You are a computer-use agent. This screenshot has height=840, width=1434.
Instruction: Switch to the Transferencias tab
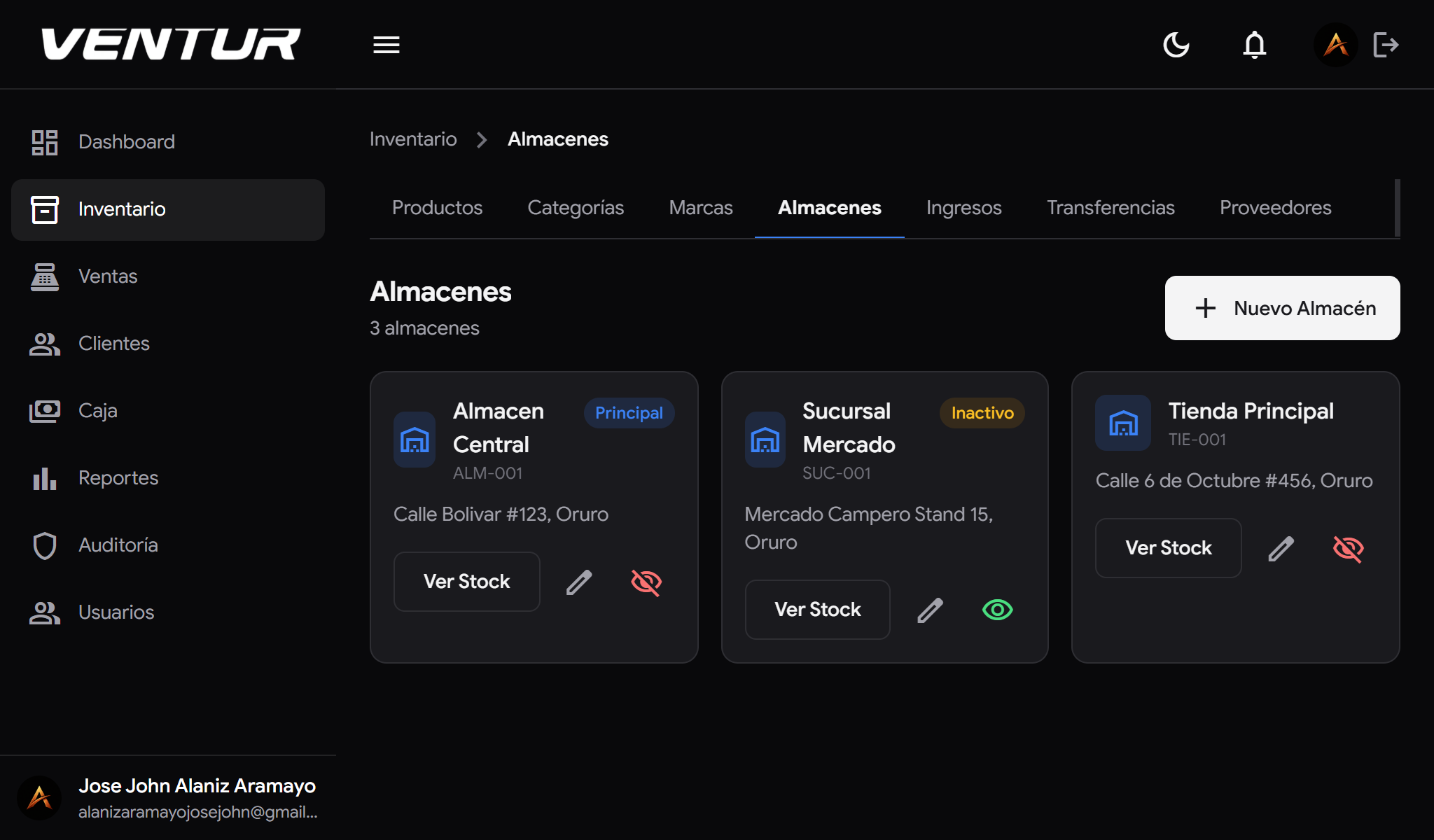coord(1111,208)
